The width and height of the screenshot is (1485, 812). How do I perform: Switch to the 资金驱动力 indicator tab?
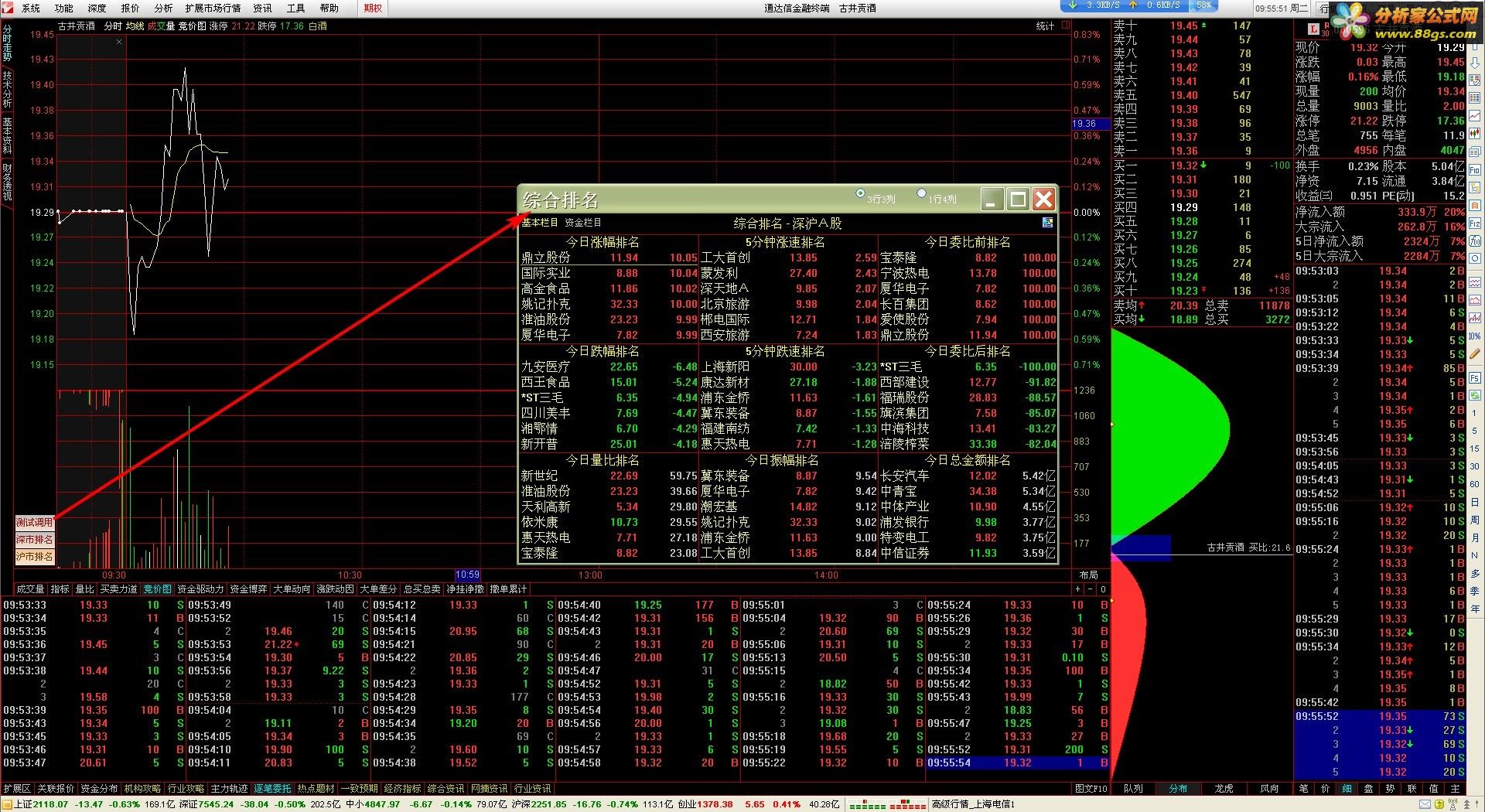(x=200, y=589)
